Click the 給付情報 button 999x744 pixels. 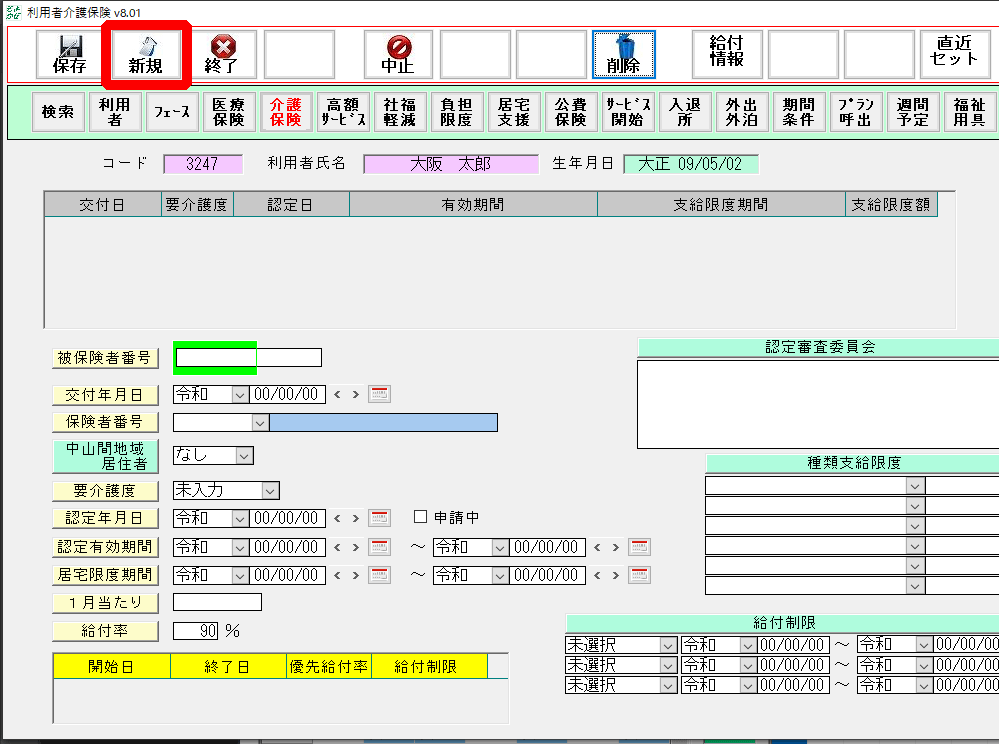click(x=727, y=54)
